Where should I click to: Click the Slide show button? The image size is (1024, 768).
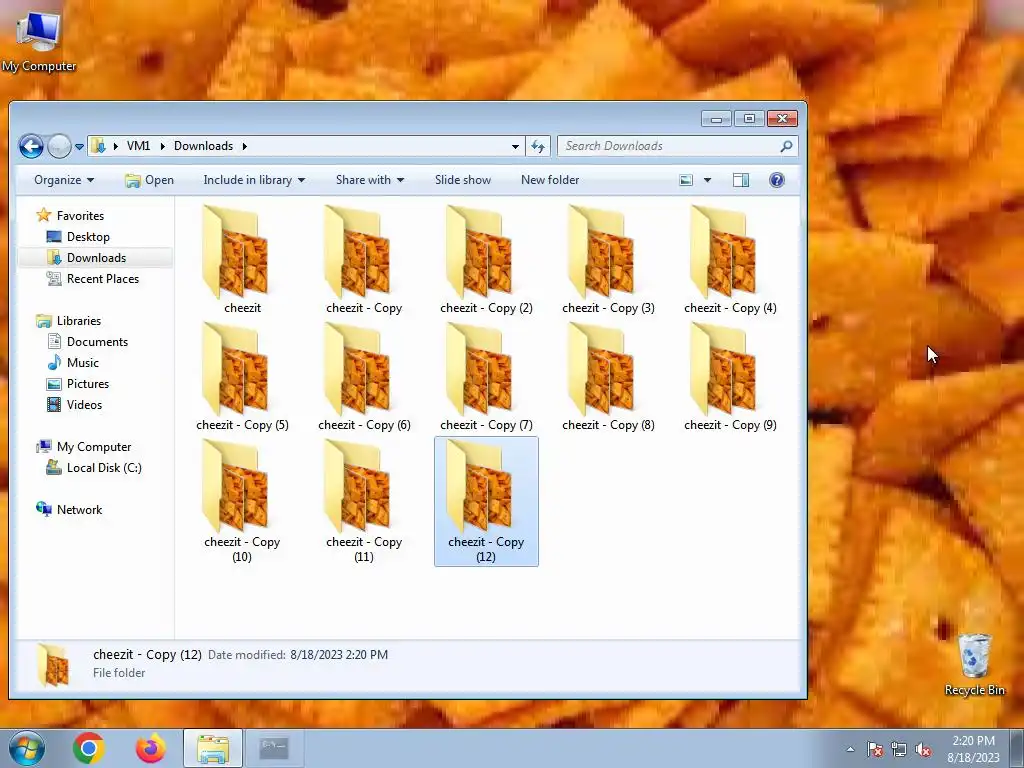click(463, 180)
